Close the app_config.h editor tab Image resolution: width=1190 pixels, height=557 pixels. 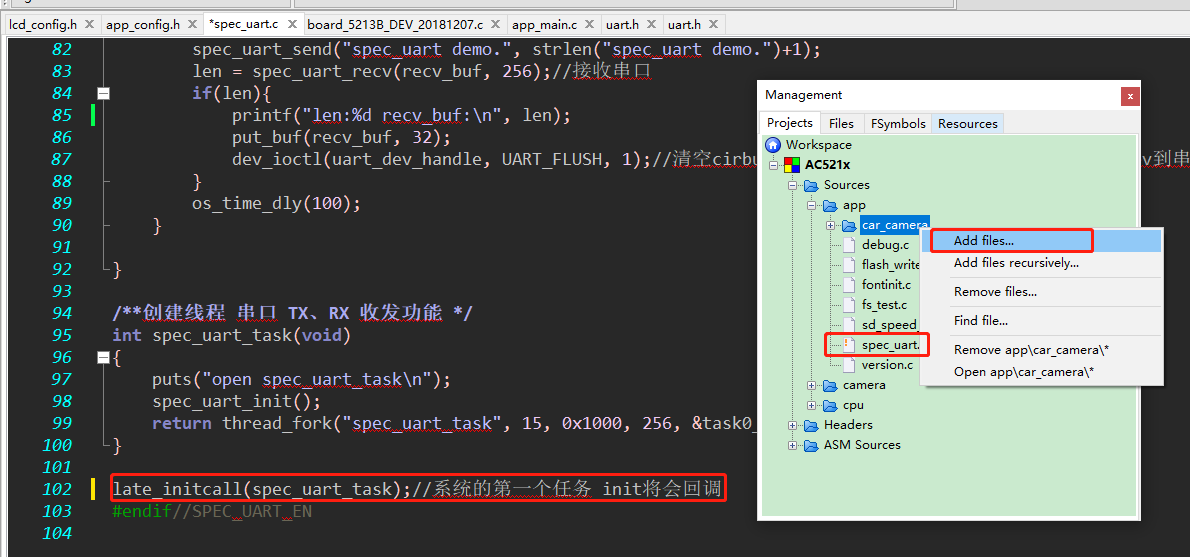(192, 24)
